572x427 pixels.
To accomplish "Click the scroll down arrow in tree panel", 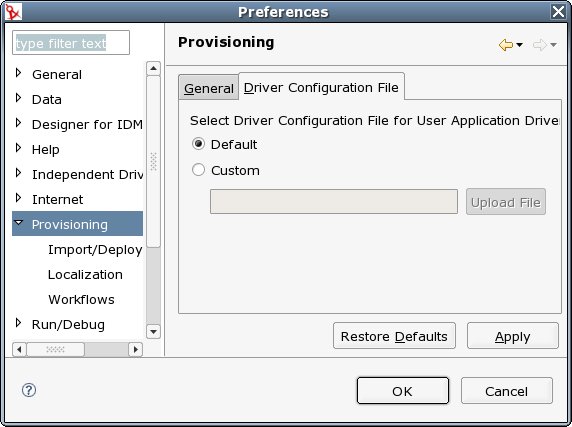I will (153, 331).
